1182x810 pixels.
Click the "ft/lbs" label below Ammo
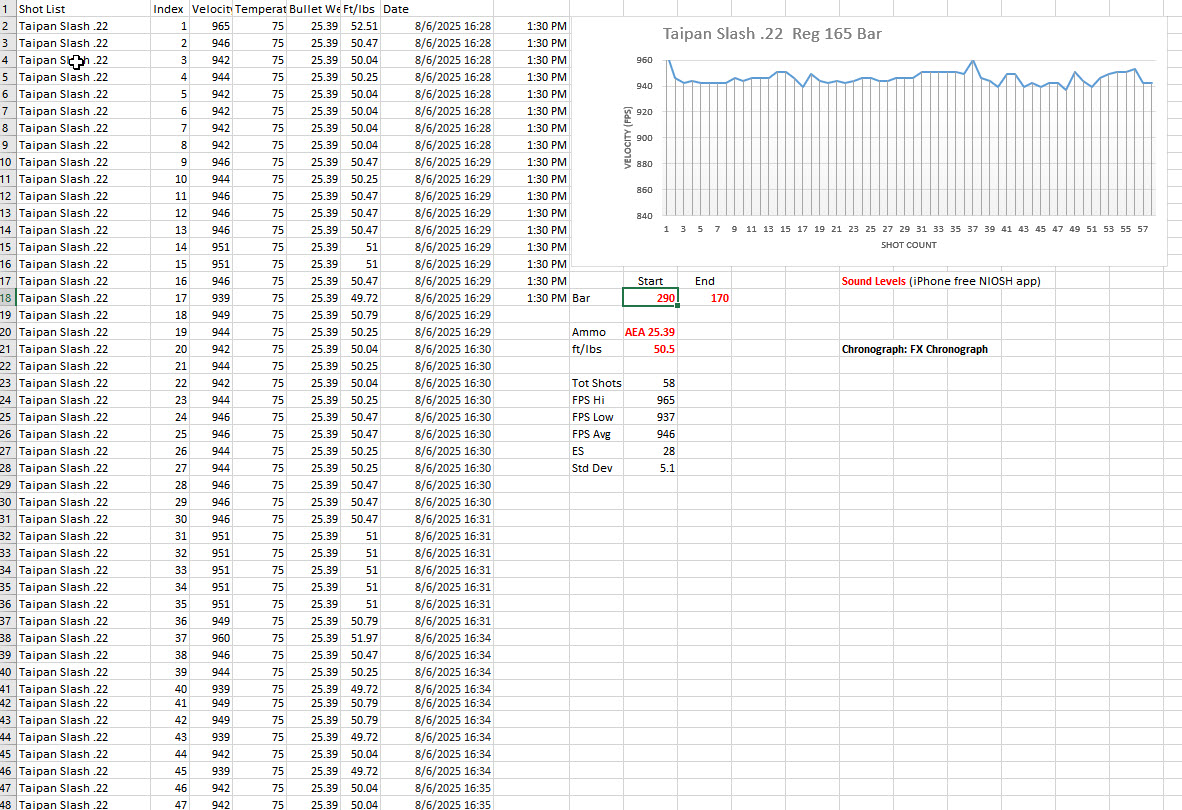pos(596,350)
